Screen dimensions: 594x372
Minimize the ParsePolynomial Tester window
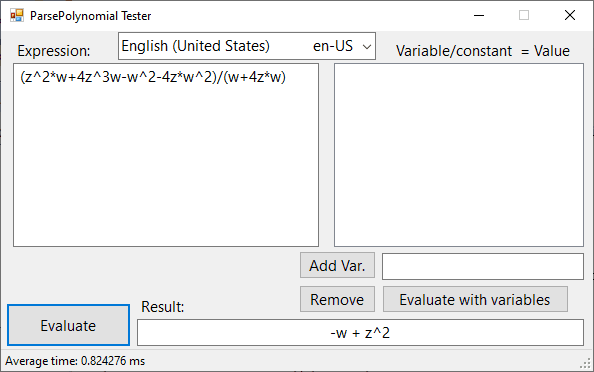[x=479, y=16]
